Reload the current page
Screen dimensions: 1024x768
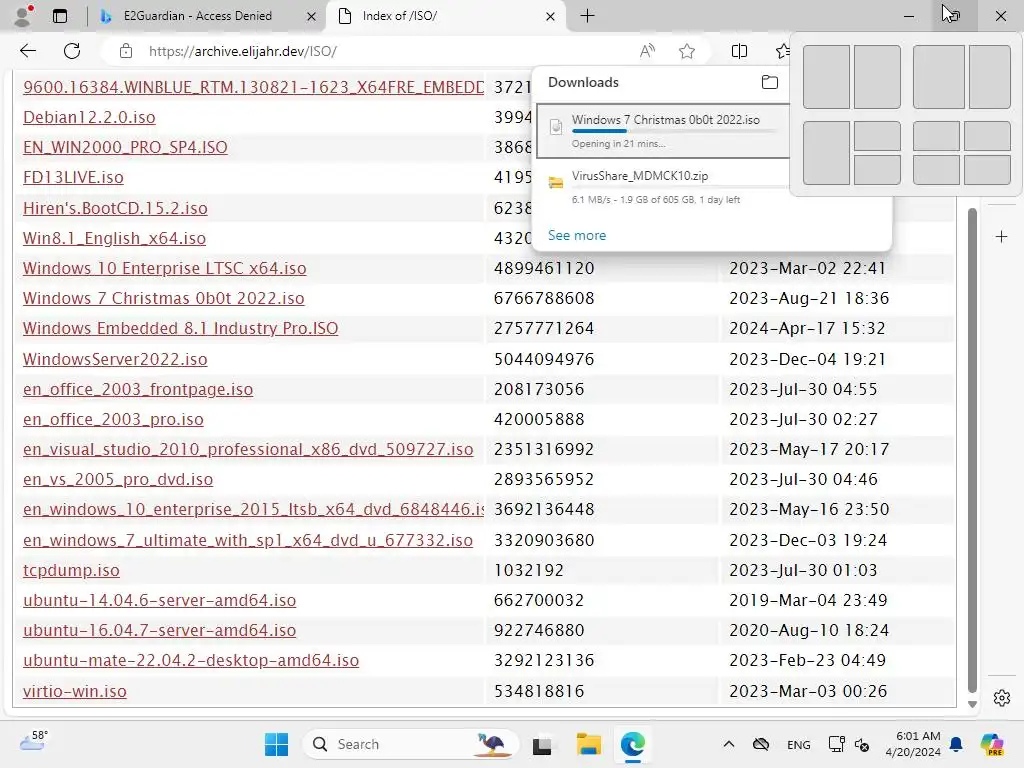click(x=72, y=51)
